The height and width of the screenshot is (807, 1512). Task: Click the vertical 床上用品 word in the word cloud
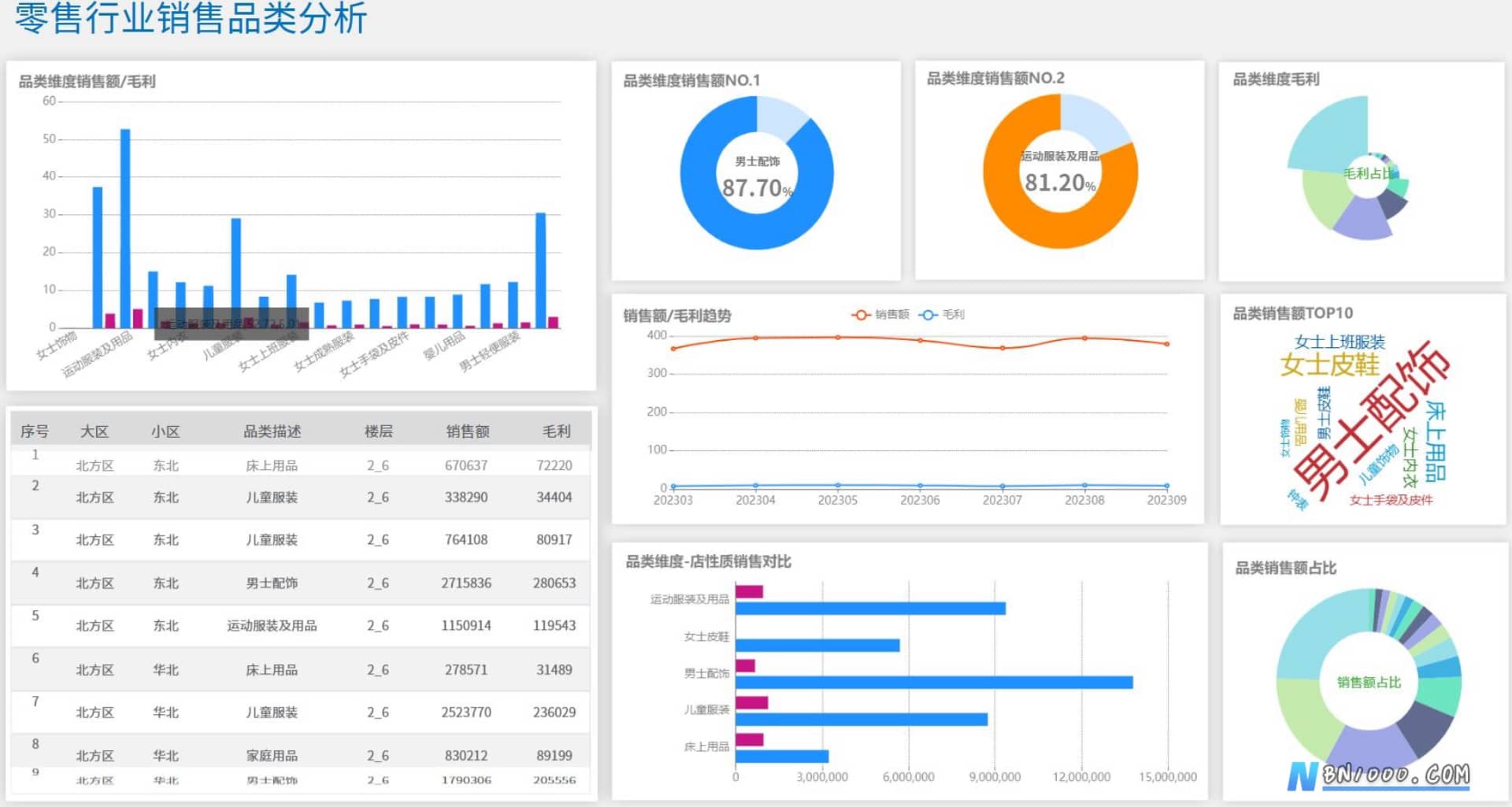pos(1436,441)
